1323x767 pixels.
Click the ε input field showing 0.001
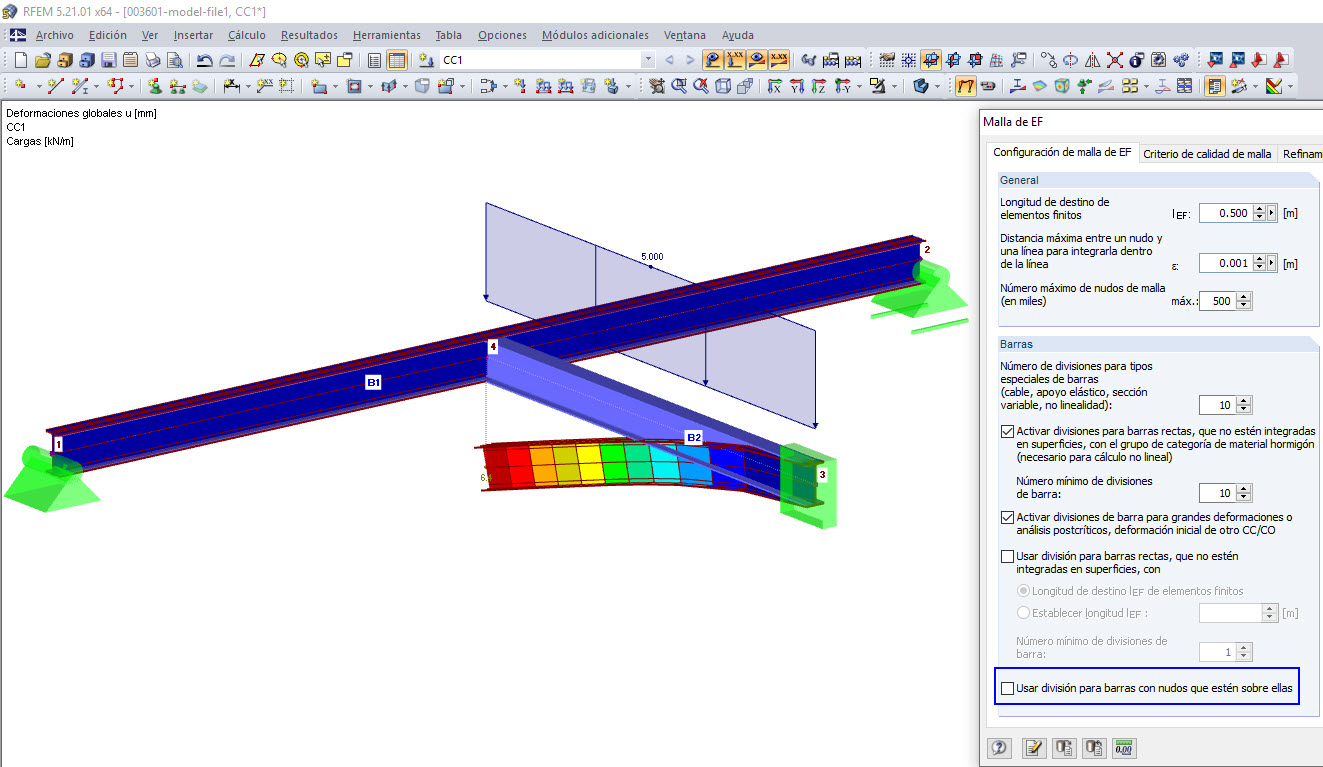pos(1225,263)
